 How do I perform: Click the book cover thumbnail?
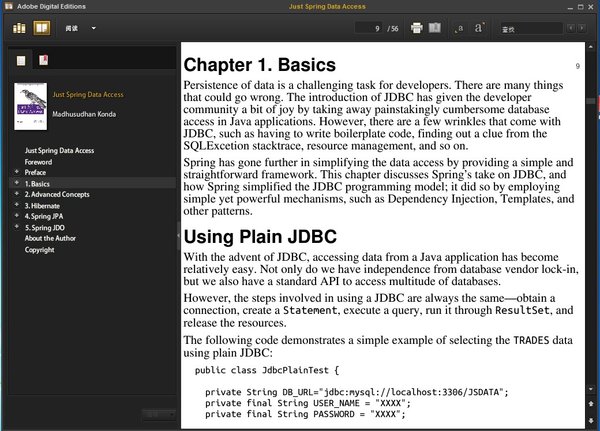click(31, 106)
